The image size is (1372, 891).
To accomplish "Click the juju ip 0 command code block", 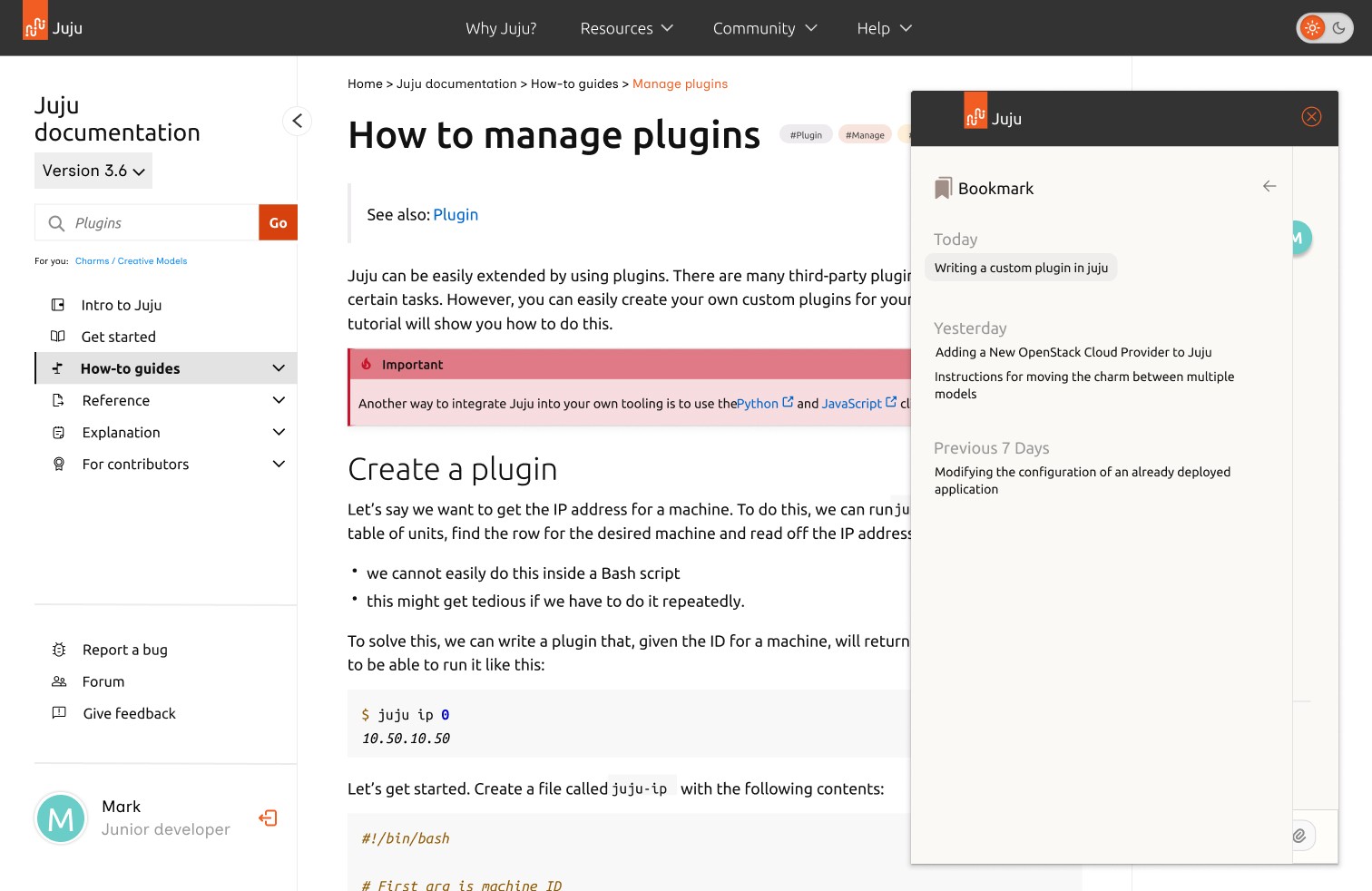I will (629, 723).
